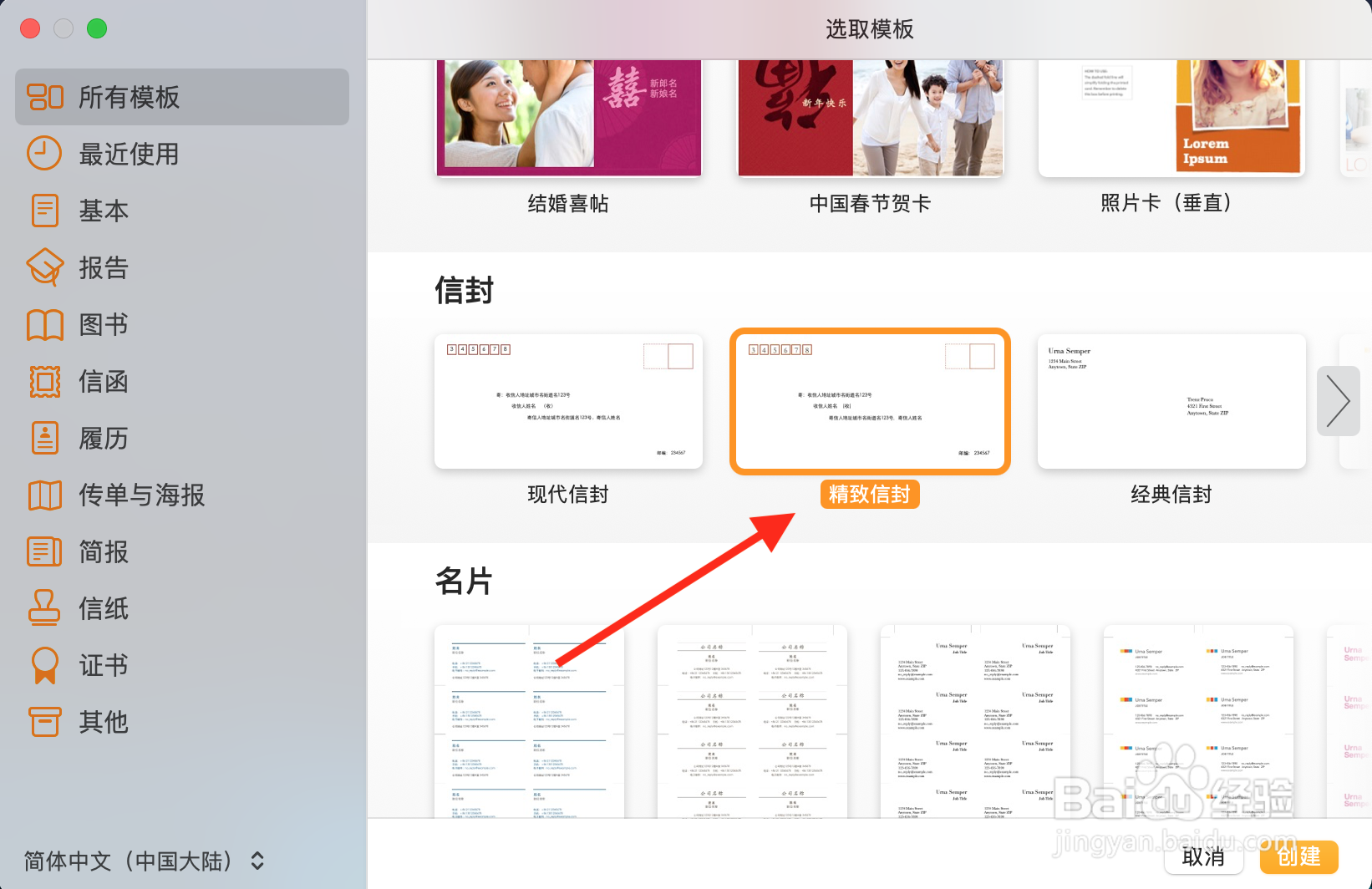
Task: Choose the 现代信封 template
Action: (x=567, y=402)
